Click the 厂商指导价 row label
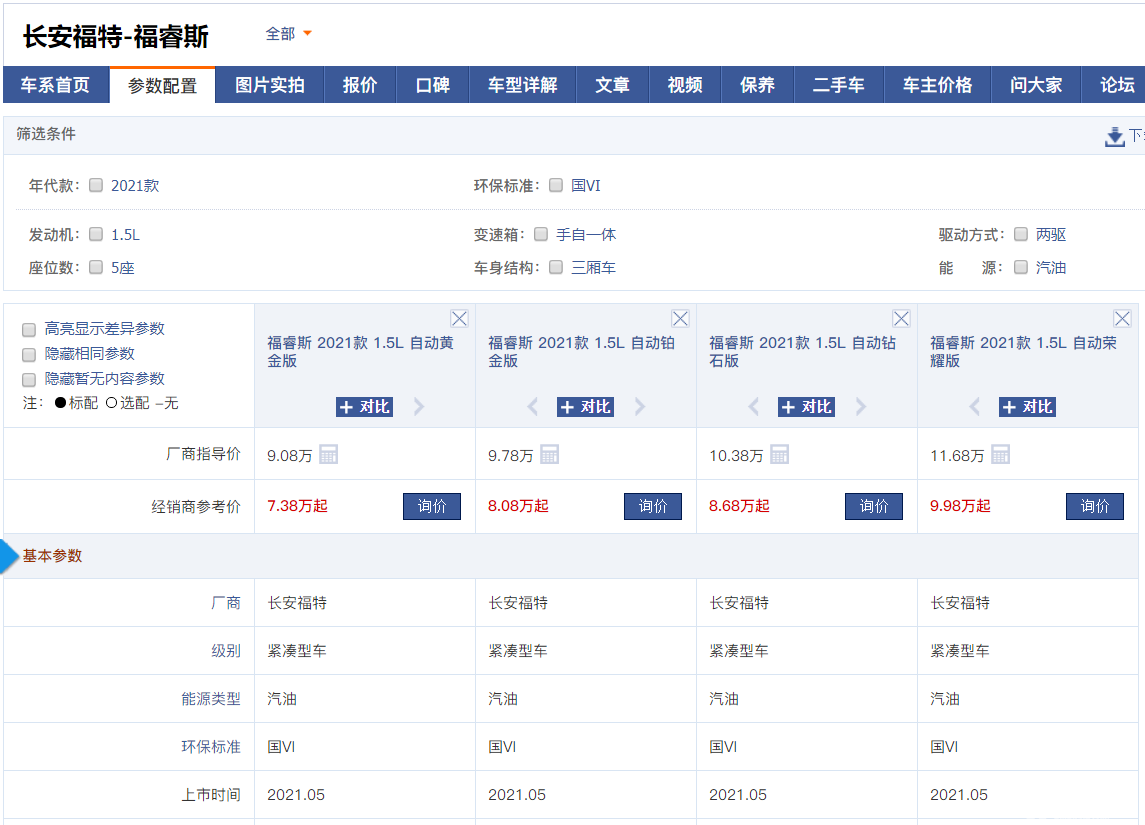Image resolution: width=1145 pixels, height=825 pixels. (x=203, y=454)
